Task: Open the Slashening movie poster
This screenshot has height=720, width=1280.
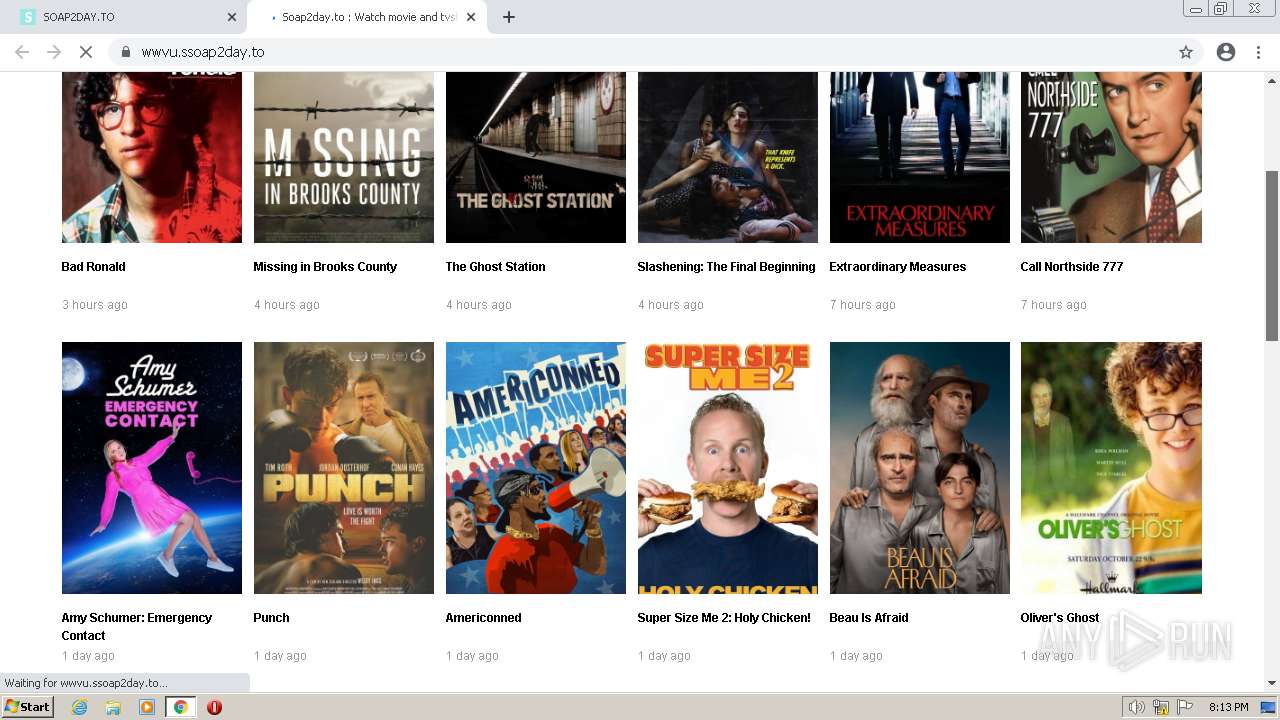Action: point(728,157)
